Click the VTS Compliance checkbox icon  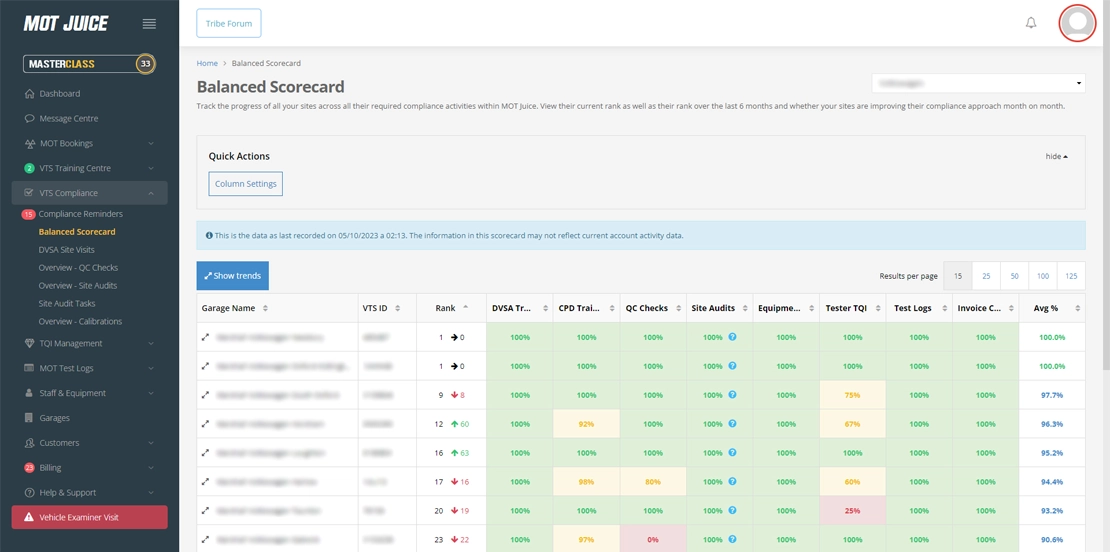click(29, 193)
